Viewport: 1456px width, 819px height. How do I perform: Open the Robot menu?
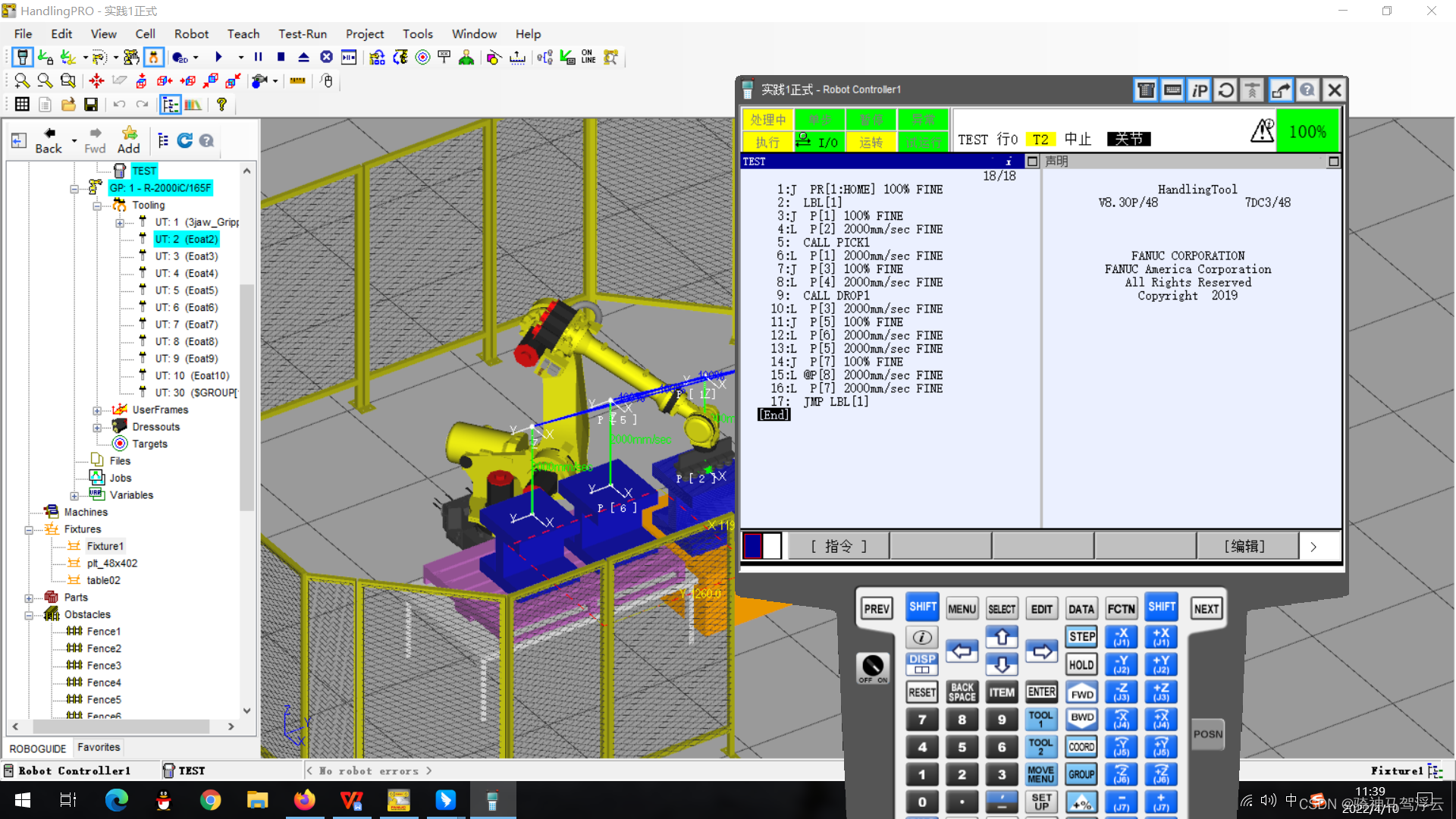(x=191, y=34)
